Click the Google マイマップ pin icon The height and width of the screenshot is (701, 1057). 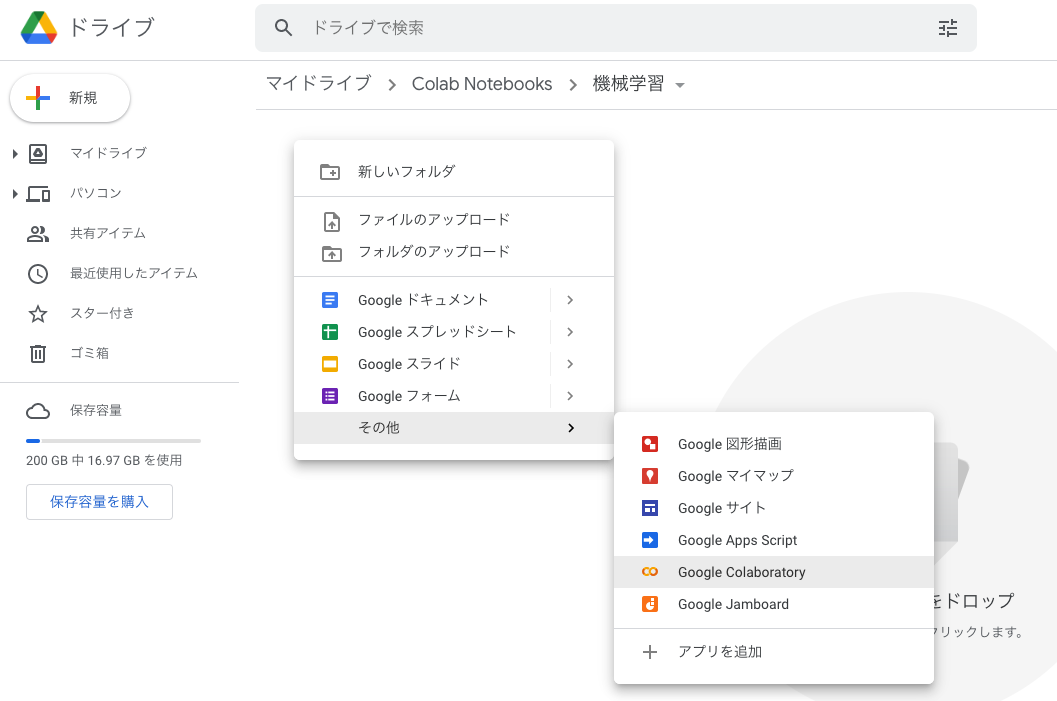[650, 476]
